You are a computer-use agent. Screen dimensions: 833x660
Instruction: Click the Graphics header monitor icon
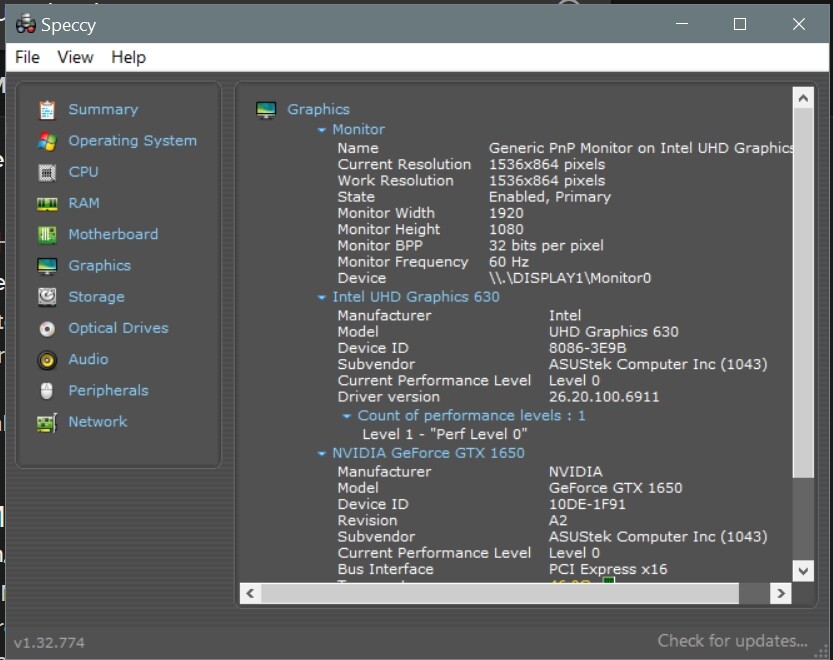(x=266, y=110)
